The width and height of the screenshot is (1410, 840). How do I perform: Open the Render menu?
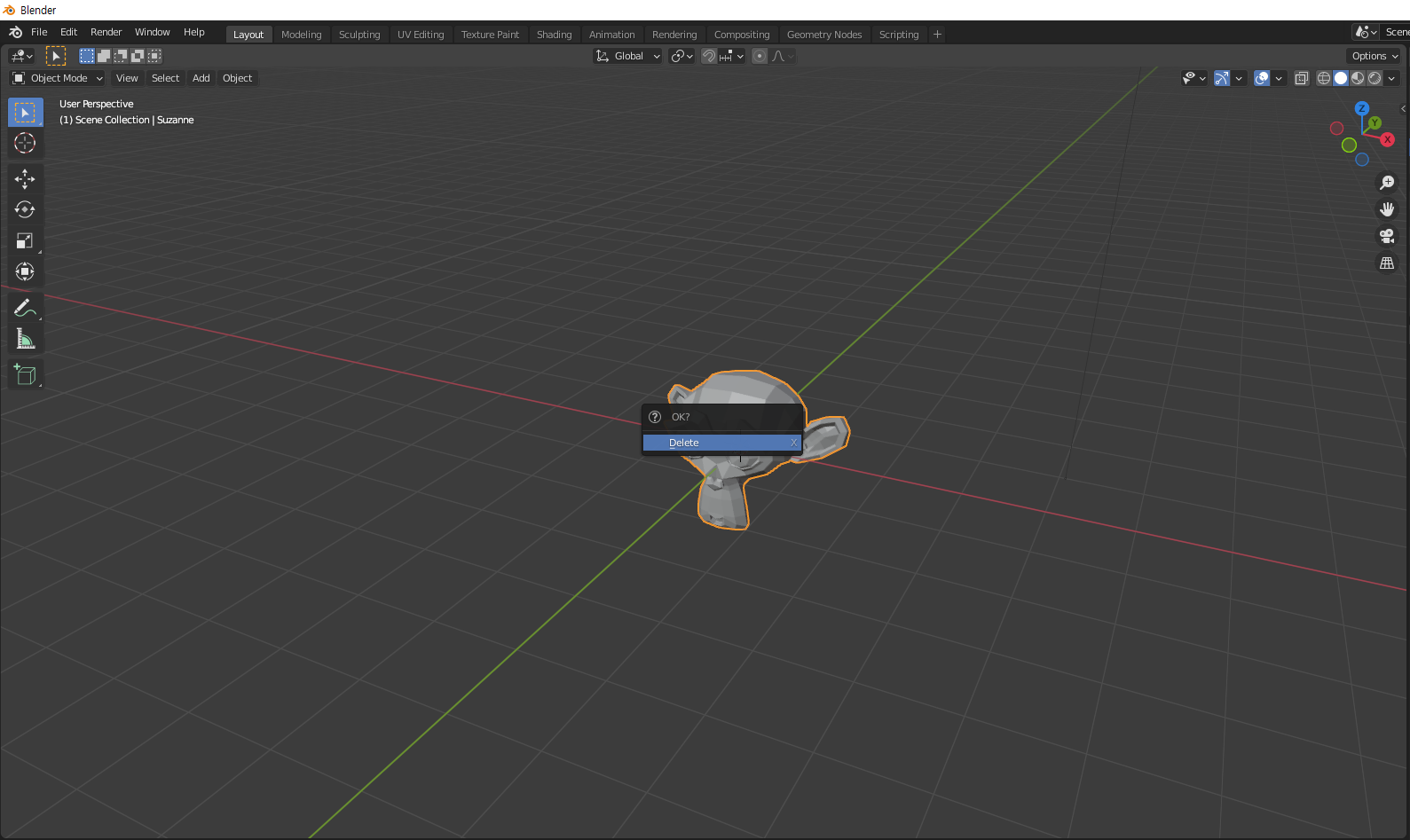pos(106,32)
